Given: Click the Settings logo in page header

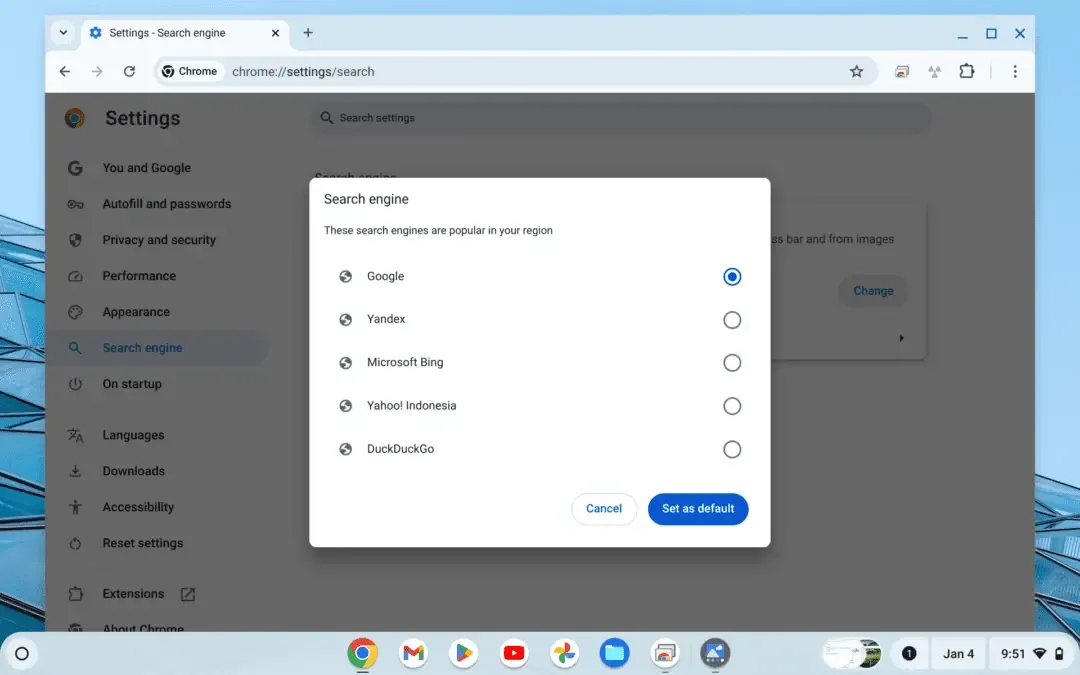Looking at the screenshot, I should (x=75, y=118).
